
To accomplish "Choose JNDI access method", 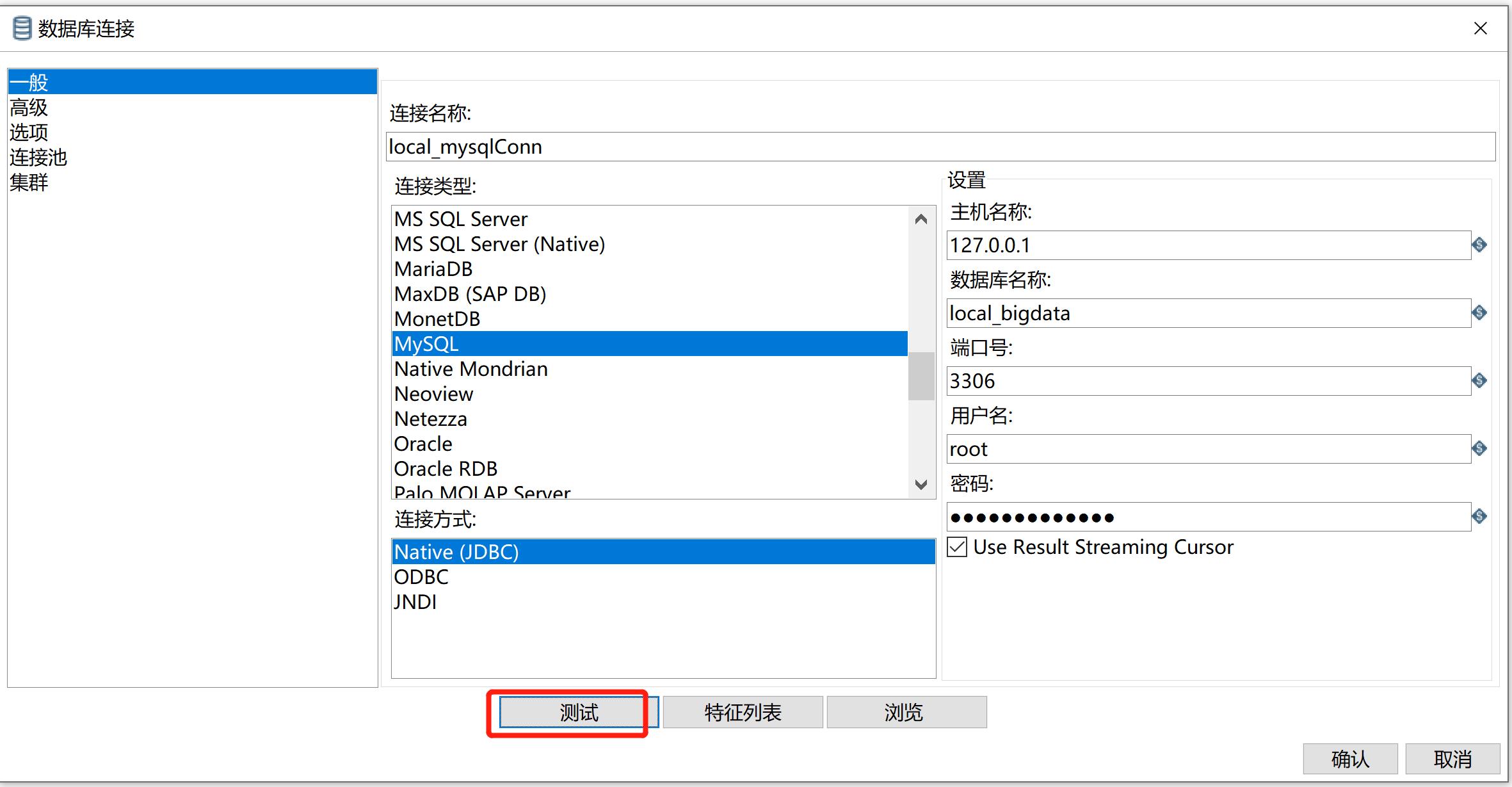I will [x=663, y=602].
